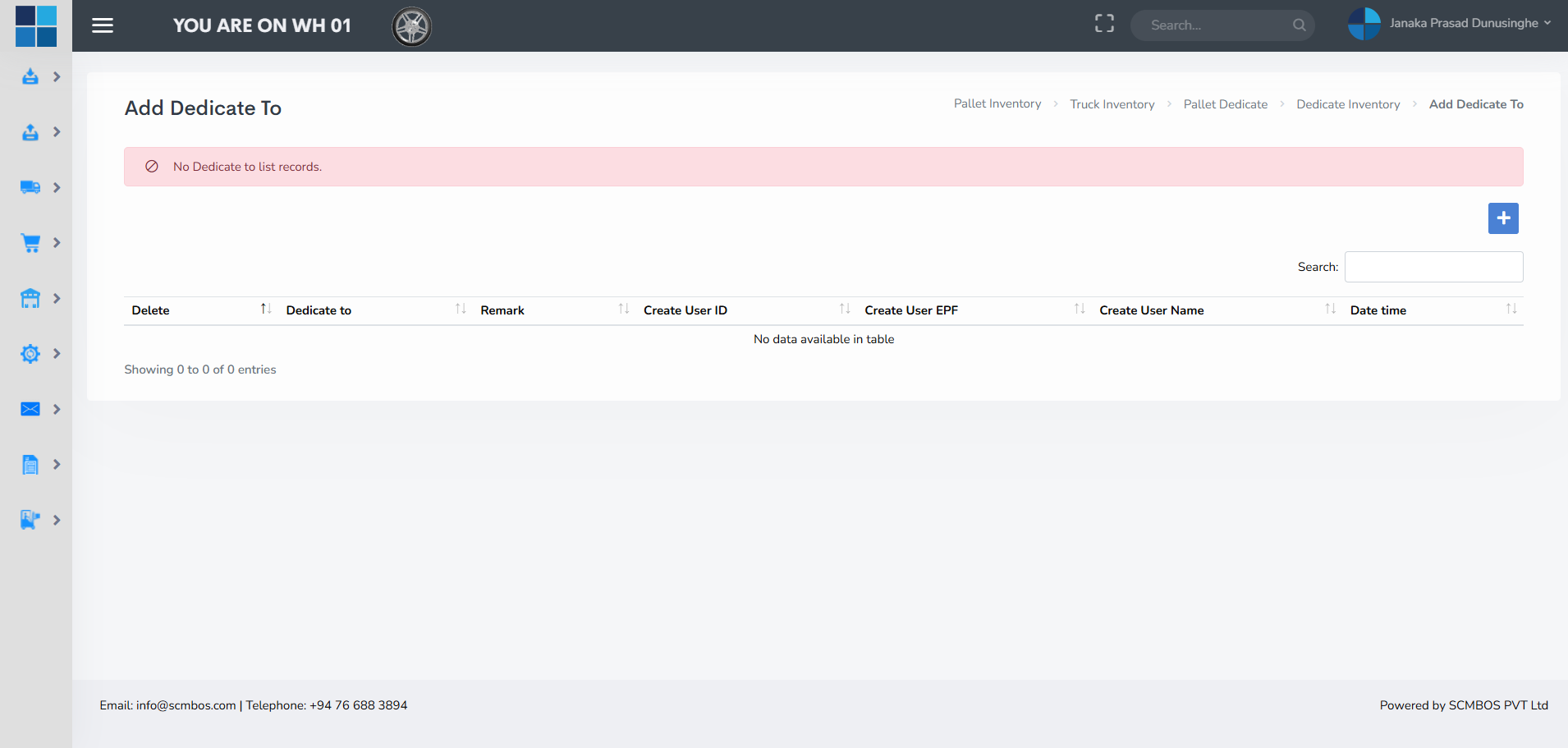Toggle the hamburger navigation menu

pos(103,25)
